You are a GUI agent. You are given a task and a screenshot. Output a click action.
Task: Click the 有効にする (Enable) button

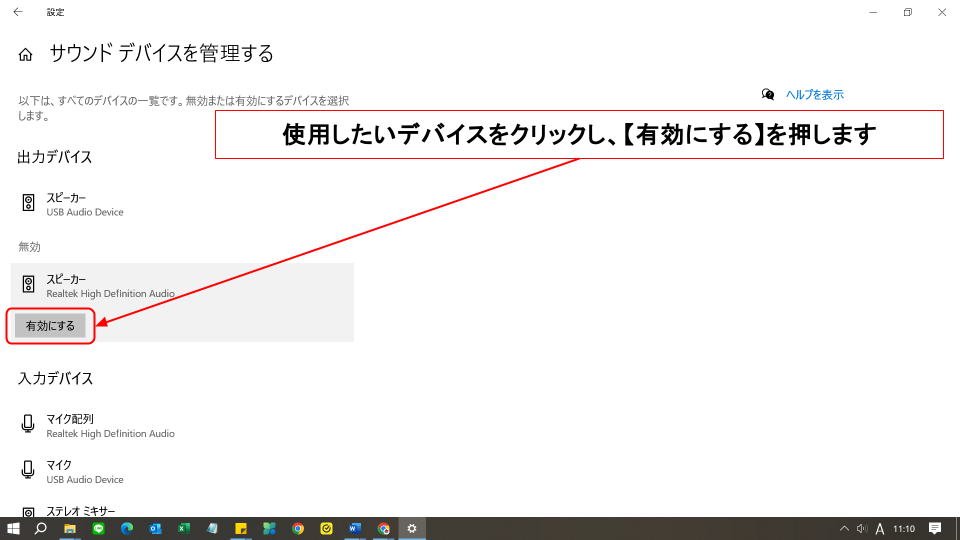[x=50, y=326]
